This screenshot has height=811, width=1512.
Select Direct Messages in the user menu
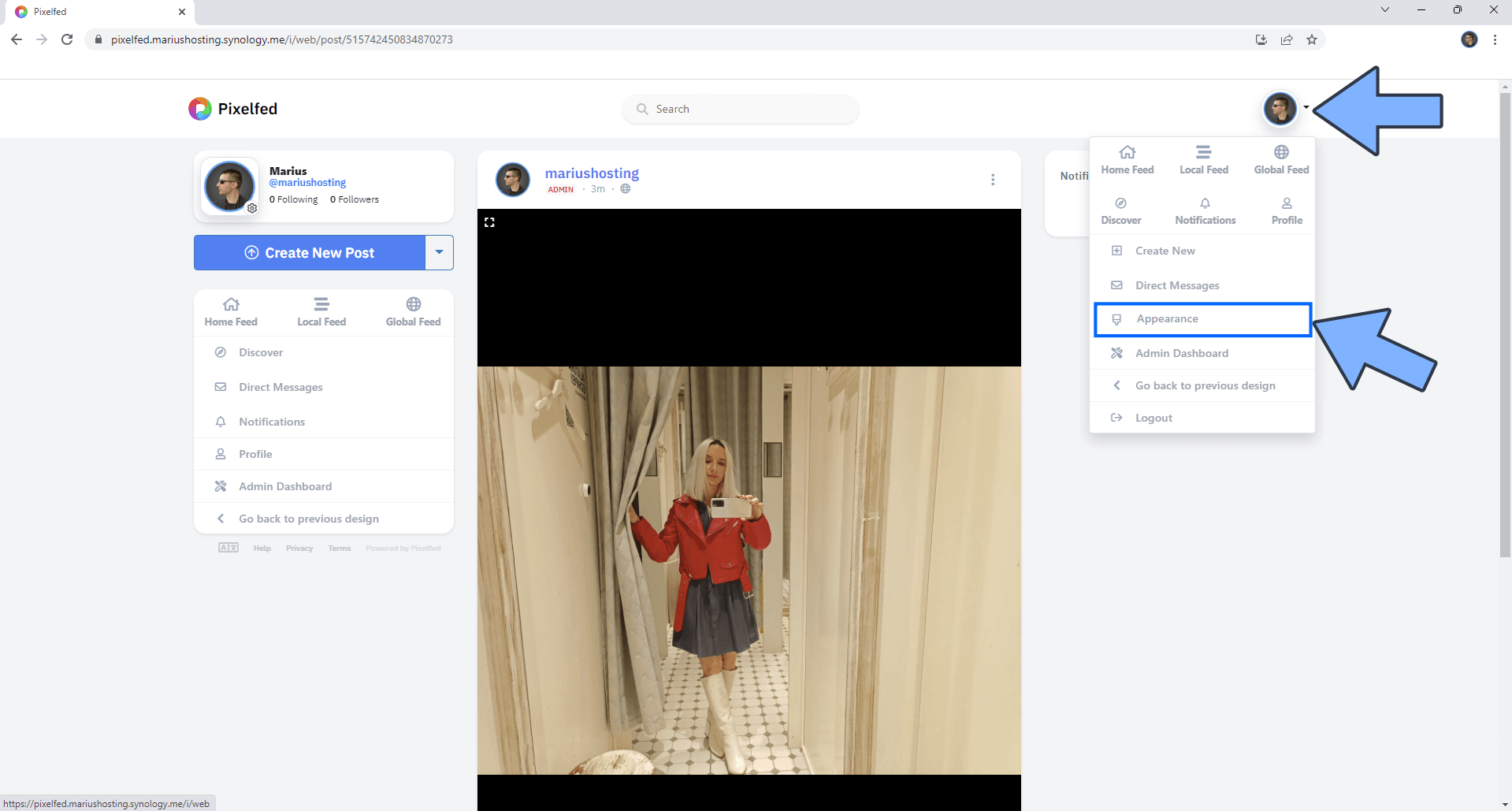click(1176, 285)
